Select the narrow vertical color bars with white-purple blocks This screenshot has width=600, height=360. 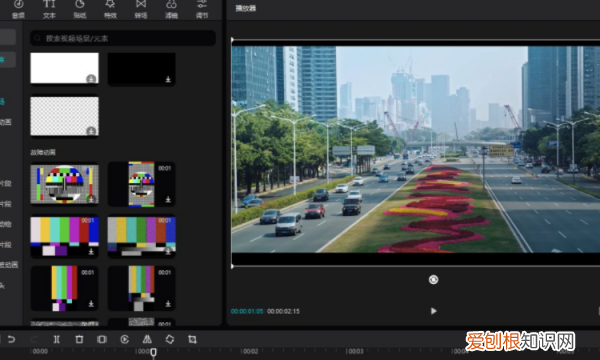coord(64,288)
